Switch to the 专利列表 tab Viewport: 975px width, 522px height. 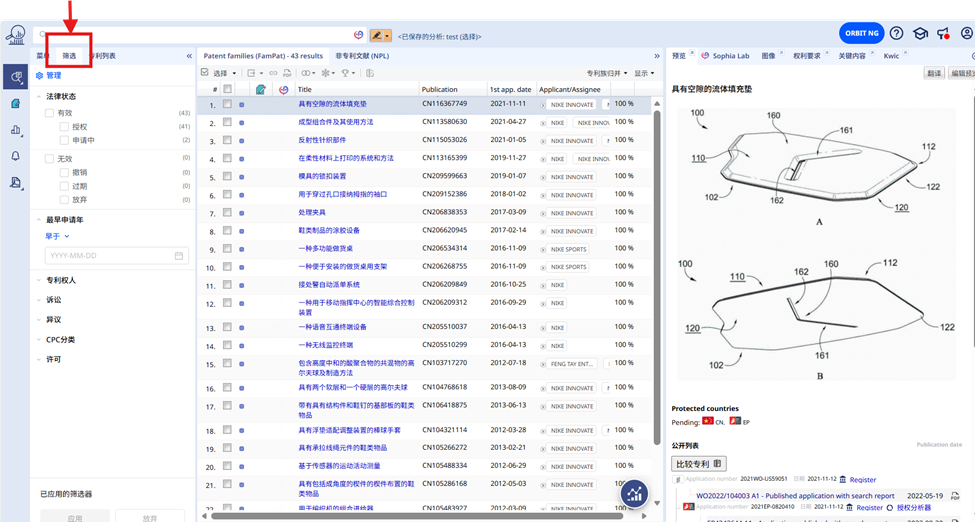tap(104, 56)
